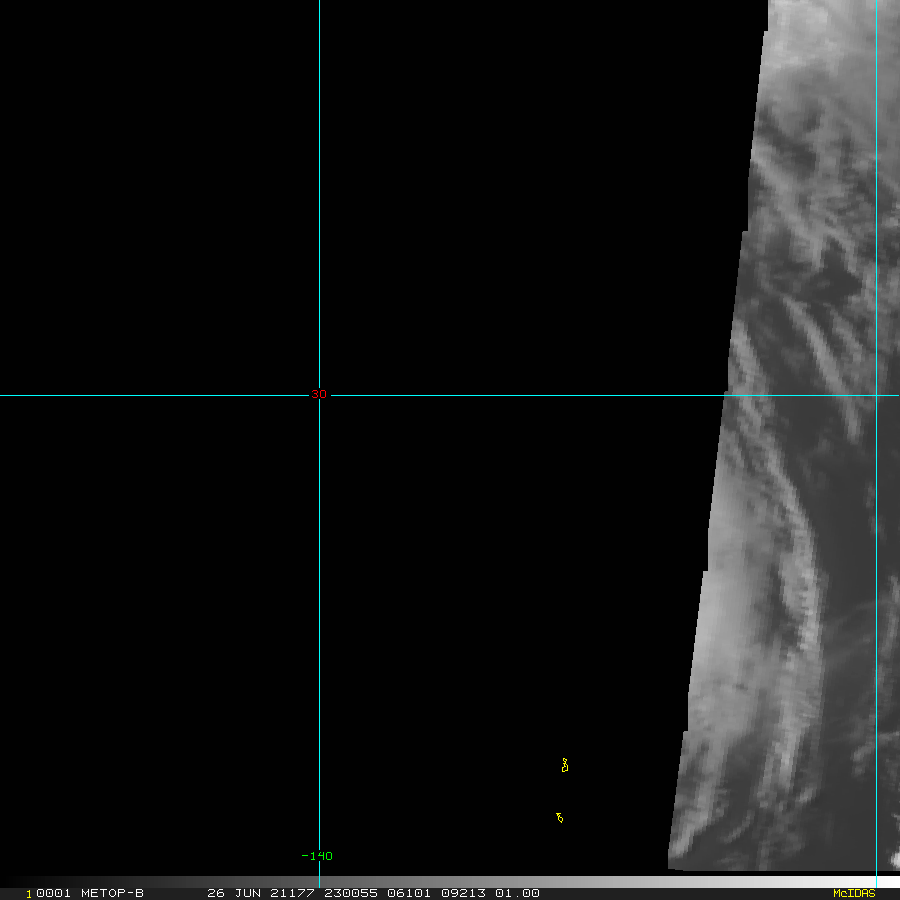Click the 09213 value in status line
The height and width of the screenshot is (900, 900).
pos(459,893)
